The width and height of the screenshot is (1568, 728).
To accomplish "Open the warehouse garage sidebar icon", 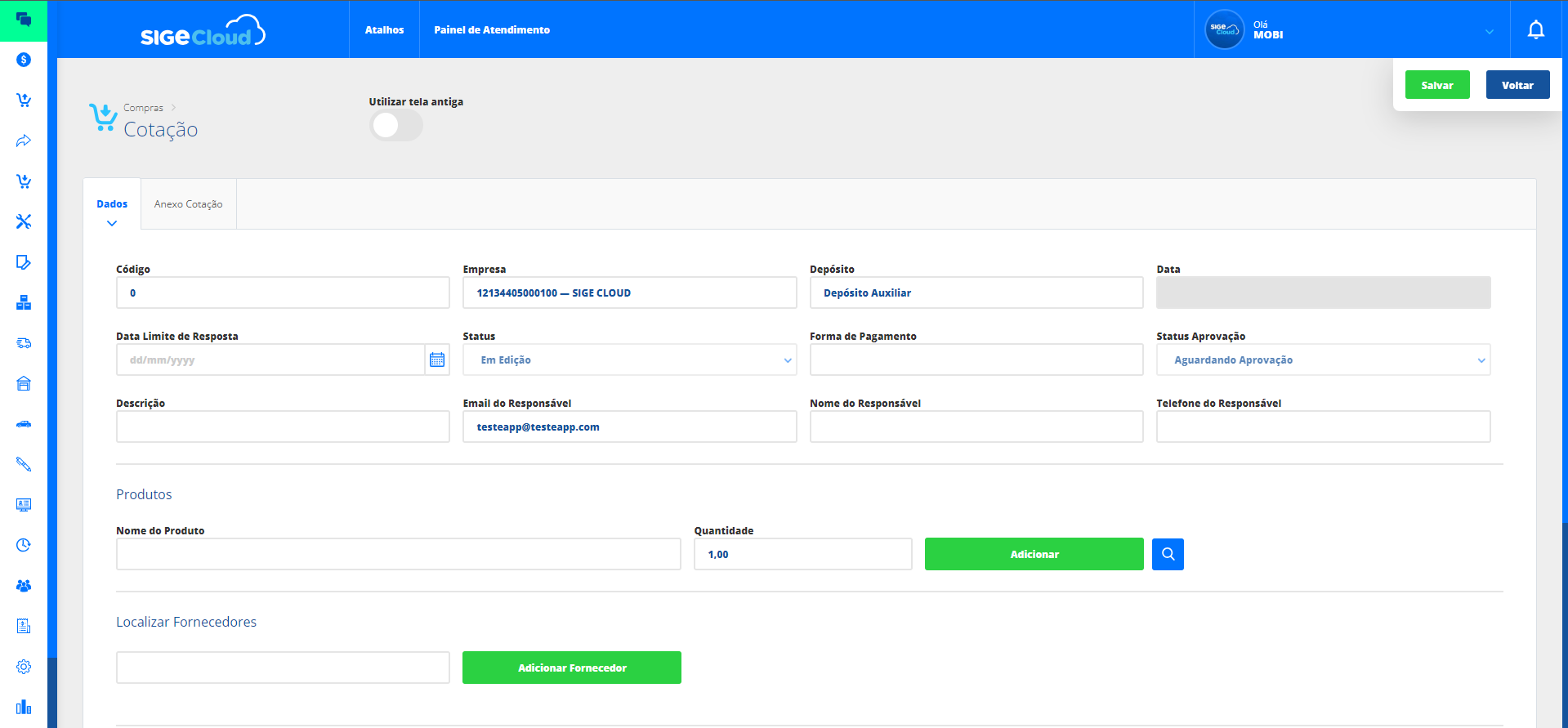I will click(24, 383).
